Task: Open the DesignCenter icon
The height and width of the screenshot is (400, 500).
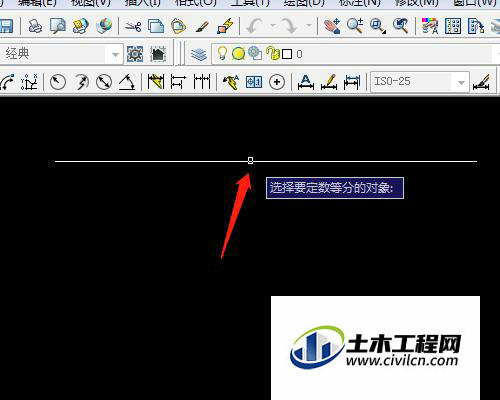Action: point(453,26)
